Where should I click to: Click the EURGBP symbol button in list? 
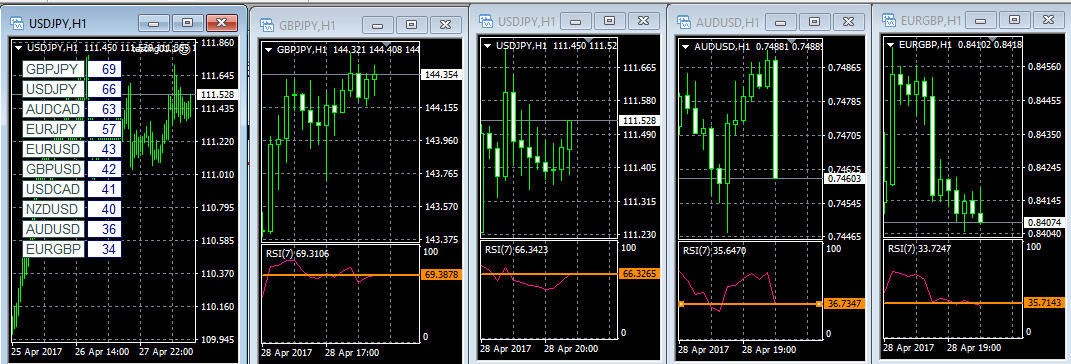pos(54,249)
